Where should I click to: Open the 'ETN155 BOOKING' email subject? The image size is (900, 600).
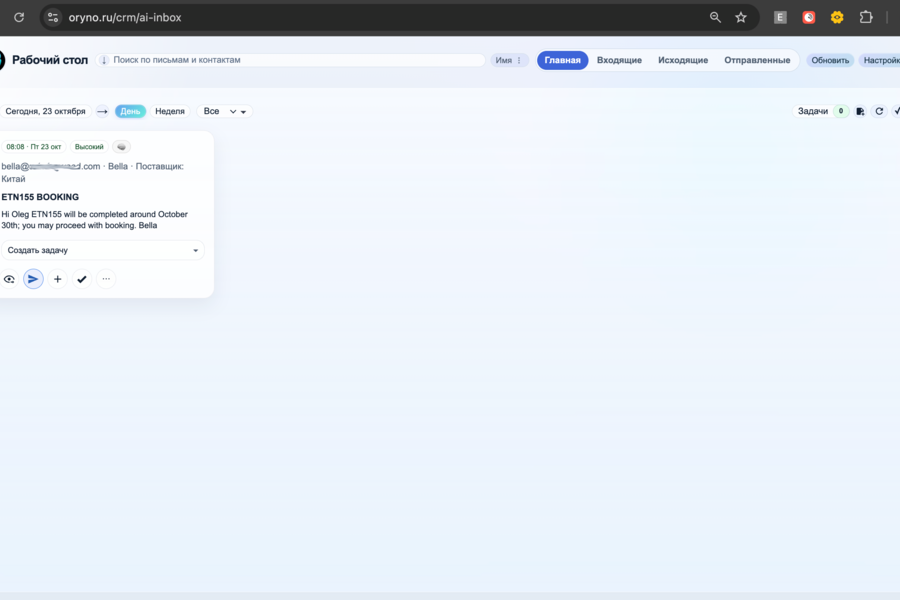[40, 197]
